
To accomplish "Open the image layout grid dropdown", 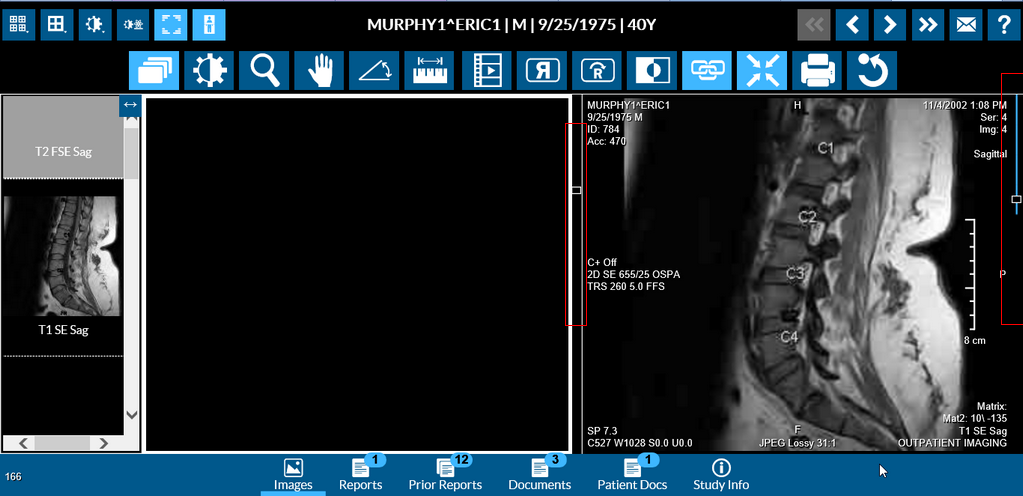I will [x=57, y=24].
